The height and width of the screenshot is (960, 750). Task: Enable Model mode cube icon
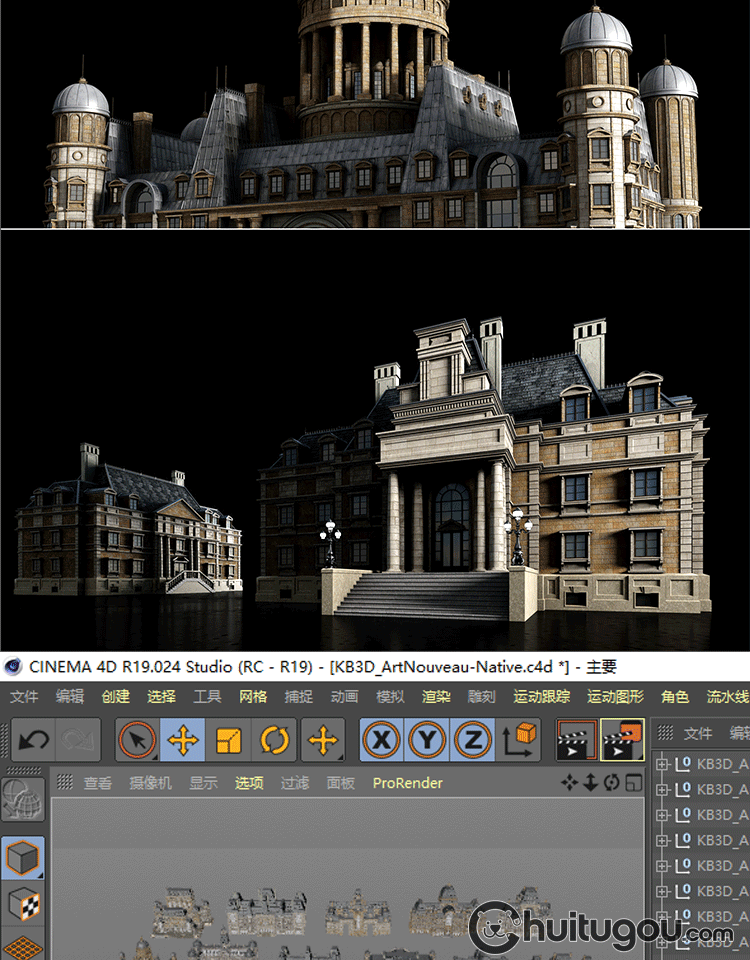(22, 858)
